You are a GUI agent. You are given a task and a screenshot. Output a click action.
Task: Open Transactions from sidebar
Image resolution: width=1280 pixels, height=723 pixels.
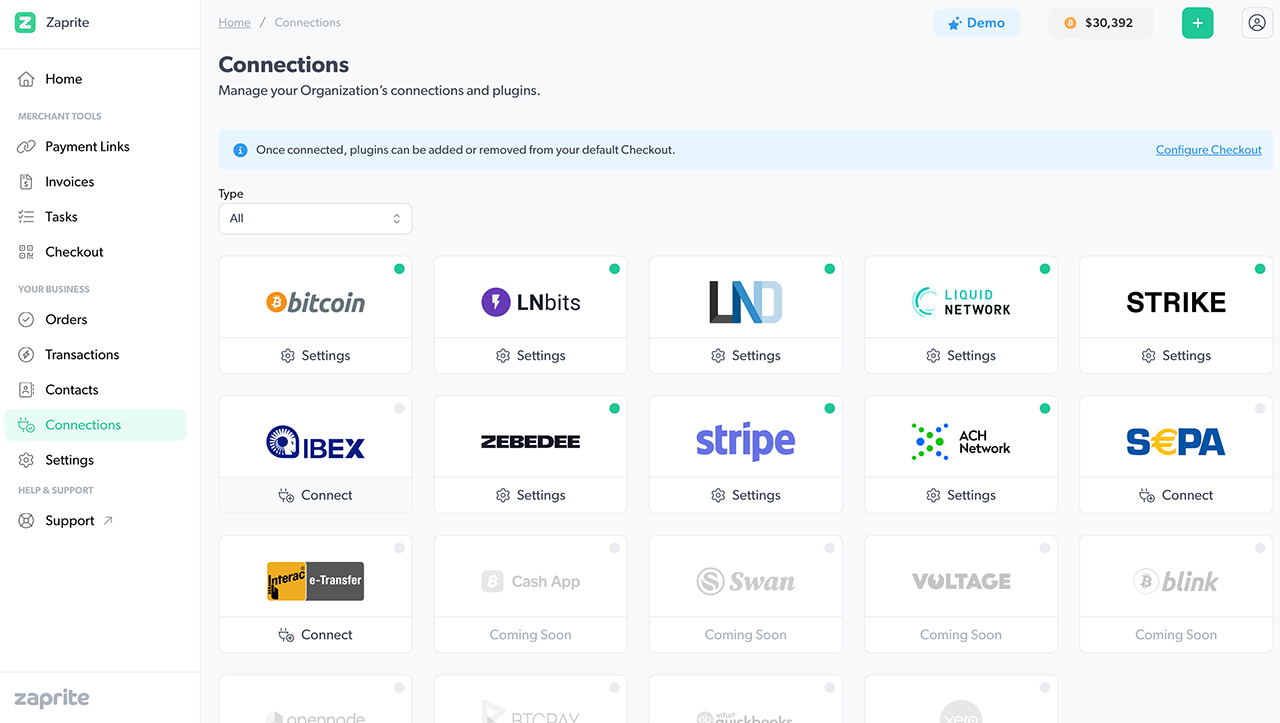tap(95, 355)
